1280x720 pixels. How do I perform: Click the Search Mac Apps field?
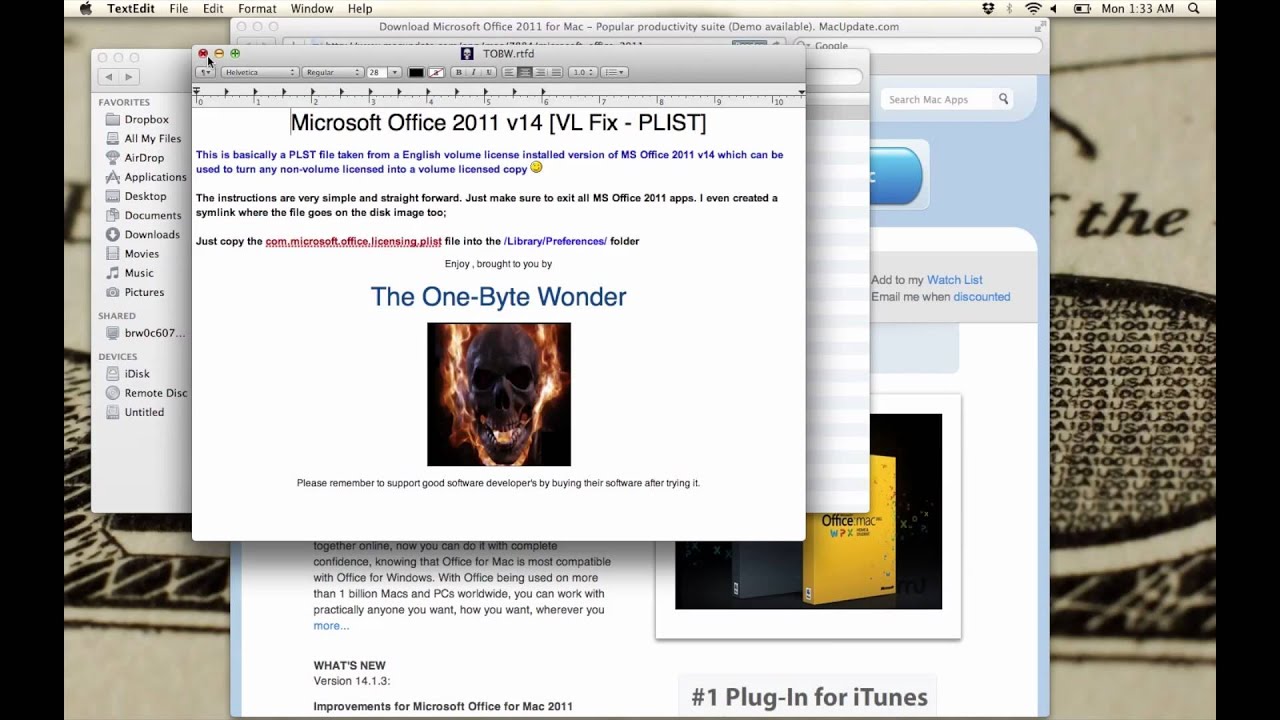coord(937,99)
